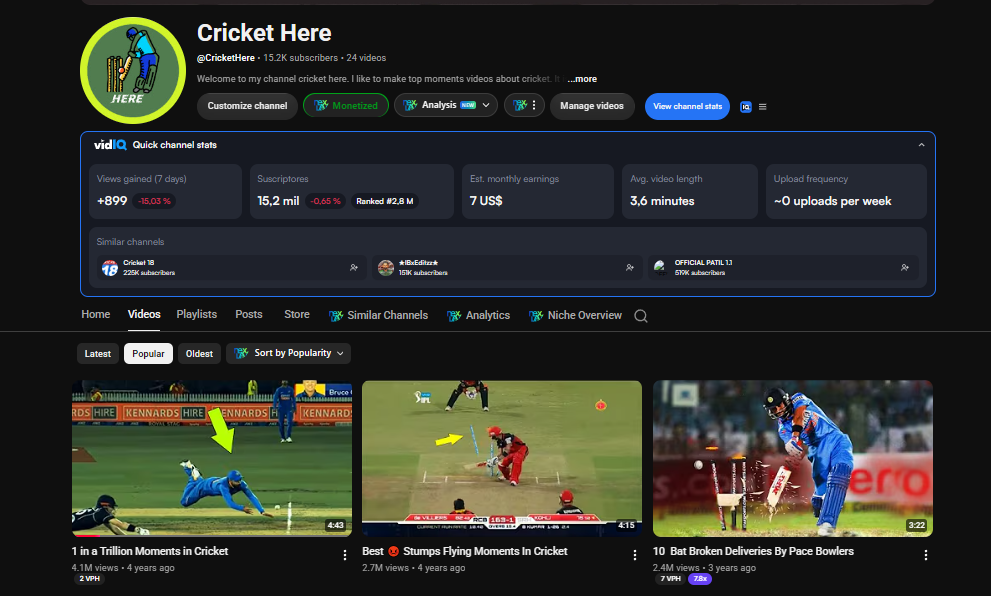
Task: Open the Niche Overview tab
Action: 575,315
